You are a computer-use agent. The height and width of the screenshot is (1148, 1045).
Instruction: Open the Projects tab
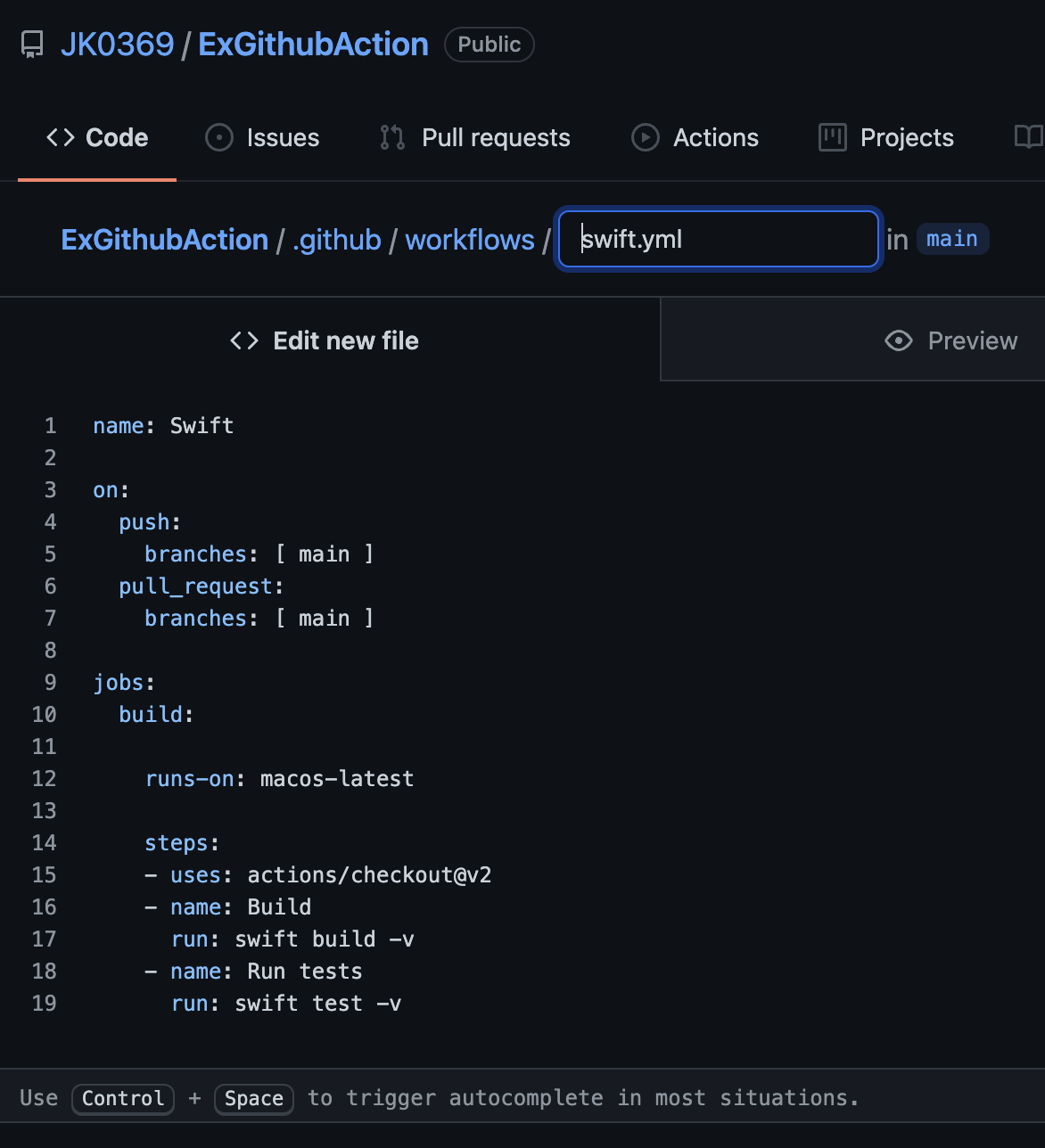tap(885, 137)
